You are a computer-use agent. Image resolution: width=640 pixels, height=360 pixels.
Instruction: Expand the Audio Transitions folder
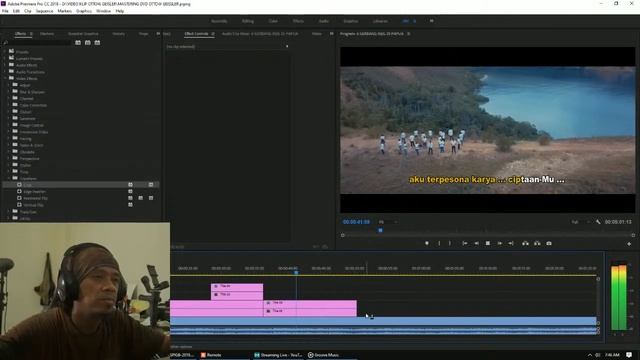[x=5, y=72]
